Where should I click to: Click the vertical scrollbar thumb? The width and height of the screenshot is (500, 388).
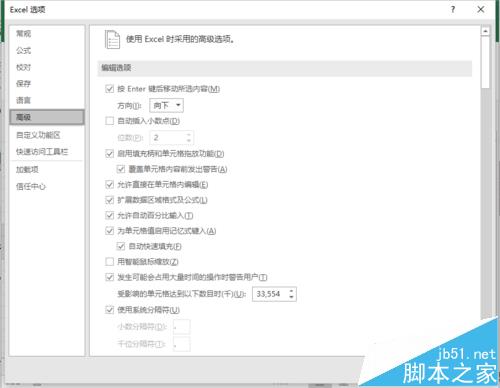tap(485, 62)
